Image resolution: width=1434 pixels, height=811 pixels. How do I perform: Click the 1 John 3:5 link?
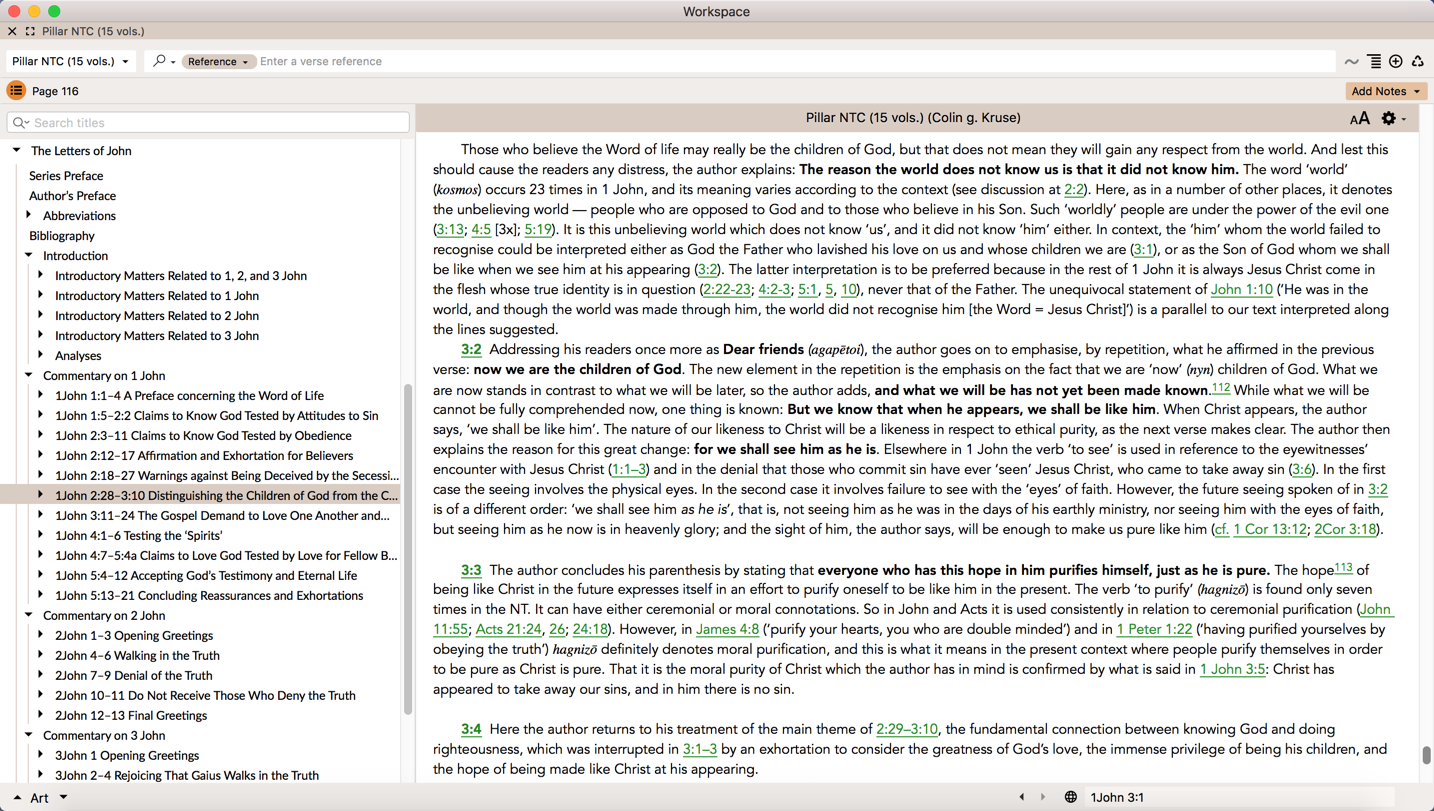tap(1232, 670)
